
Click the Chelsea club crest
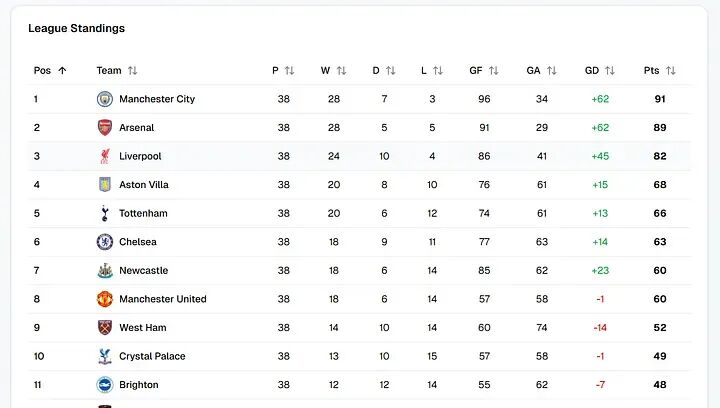point(105,242)
